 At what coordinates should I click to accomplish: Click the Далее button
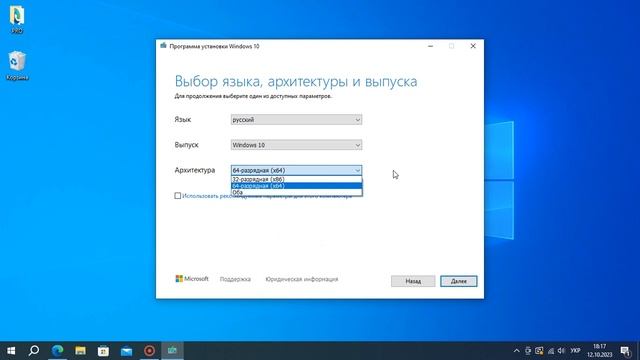[458, 281]
